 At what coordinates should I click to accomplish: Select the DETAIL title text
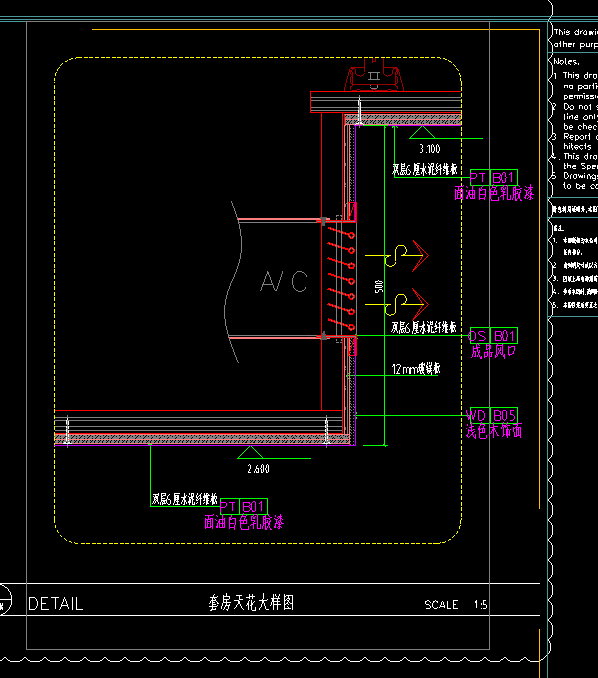click(x=55, y=604)
